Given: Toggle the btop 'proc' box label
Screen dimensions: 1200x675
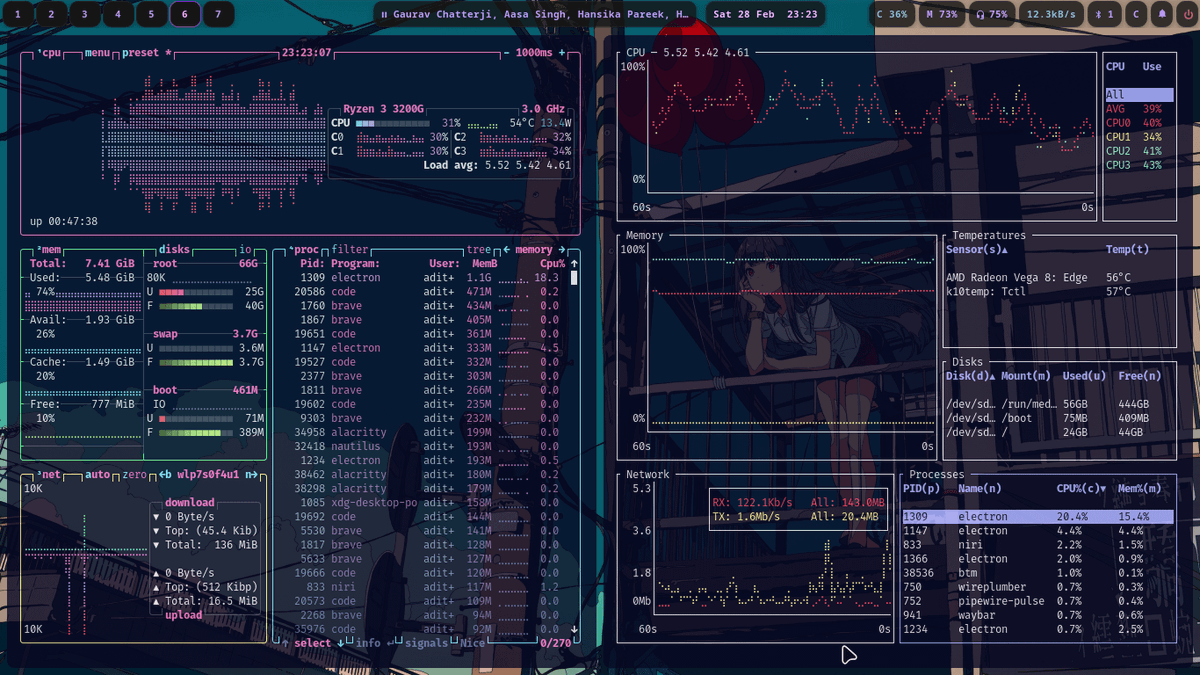Looking at the screenshot, I should pyautogui.click(x=304, y=250).
